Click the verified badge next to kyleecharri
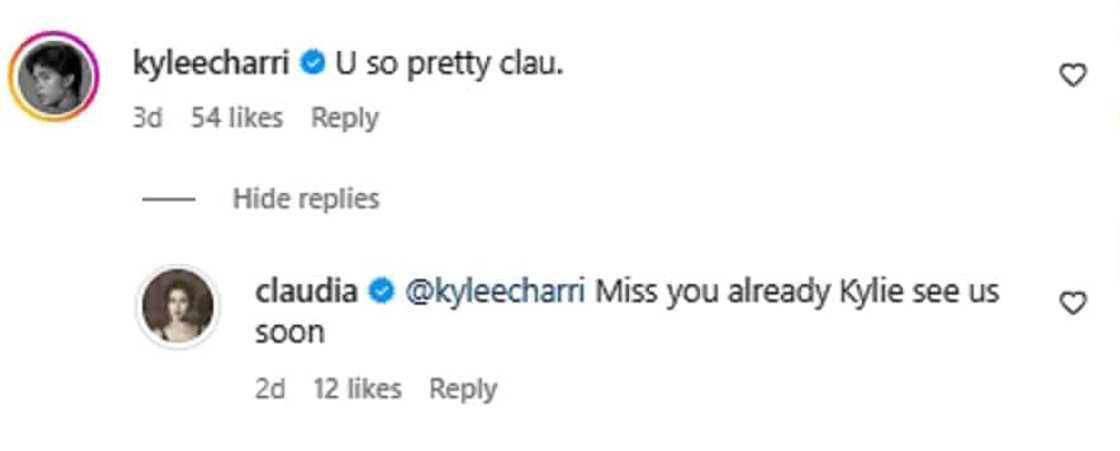This screenshot has width=1120, height=451. (312, 64)
